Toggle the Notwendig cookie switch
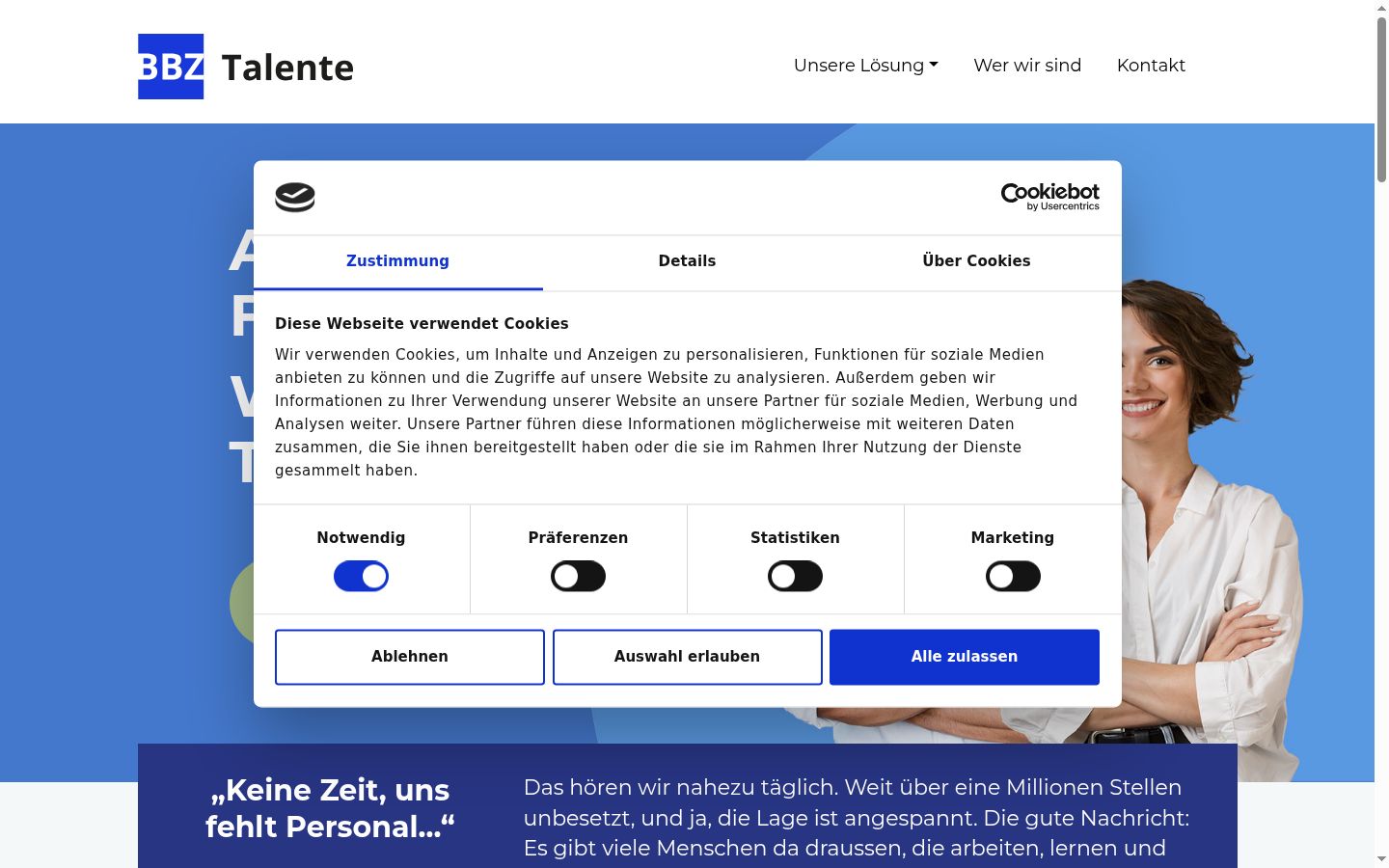This screenshot has width=1389, height=868. click(x=361, y=577)
